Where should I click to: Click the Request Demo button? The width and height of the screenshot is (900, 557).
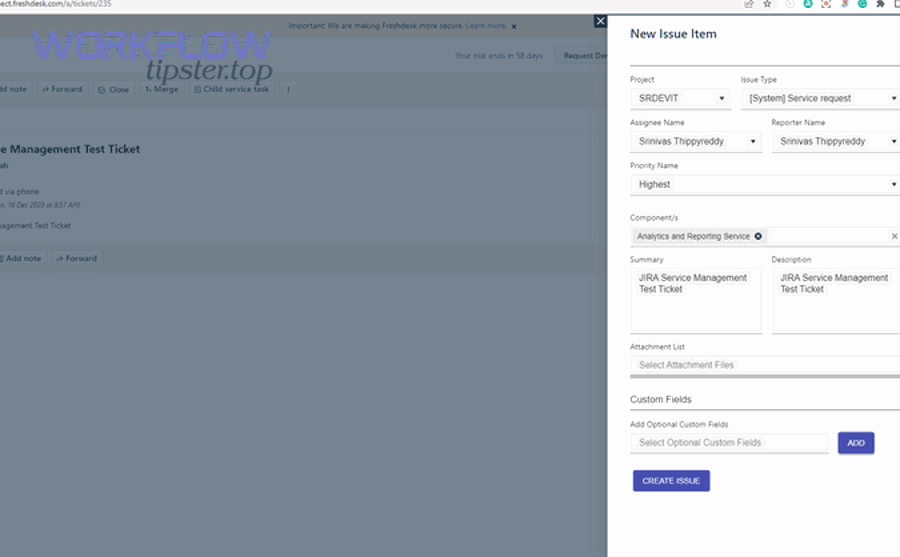click(581, 56)
